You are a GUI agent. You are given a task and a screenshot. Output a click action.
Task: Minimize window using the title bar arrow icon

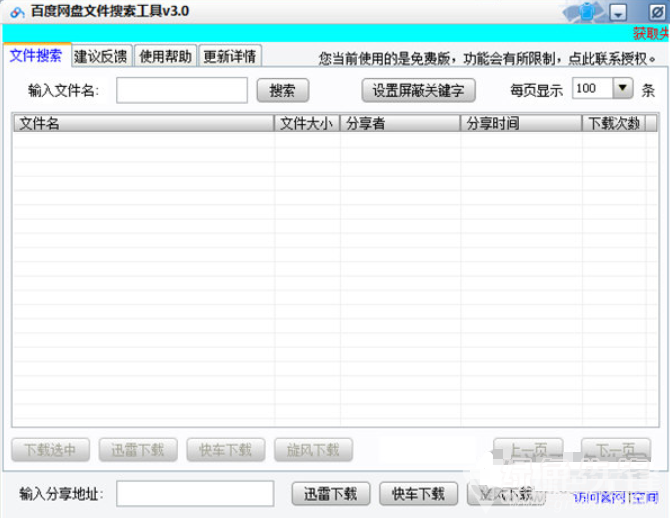(x=617, y=13)
